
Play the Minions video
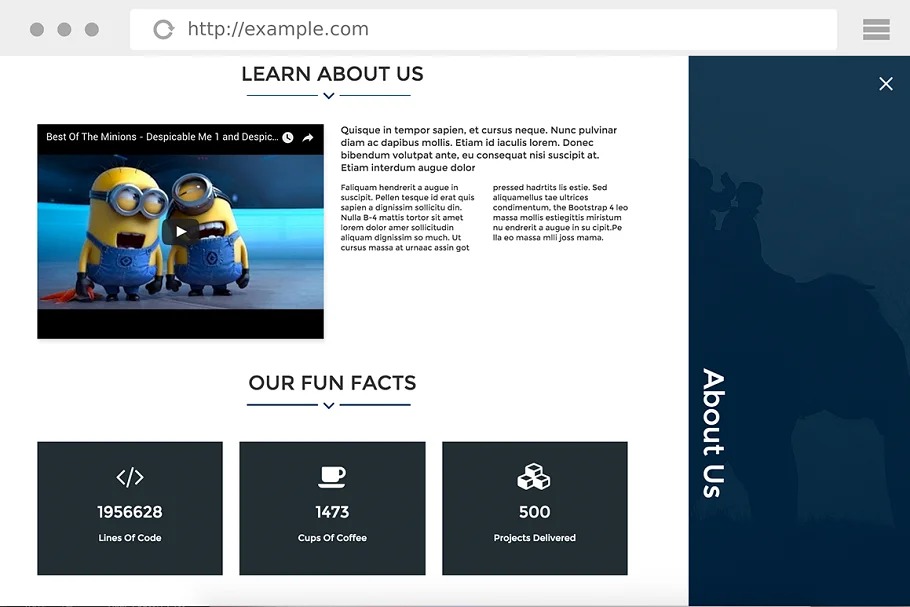[x=180, y=232]
